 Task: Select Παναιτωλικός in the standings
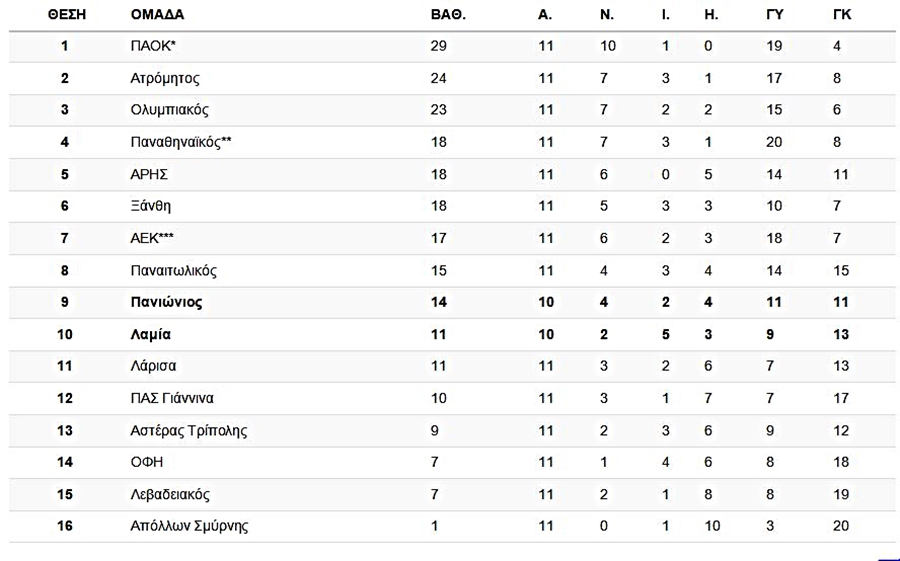(173, 270)
